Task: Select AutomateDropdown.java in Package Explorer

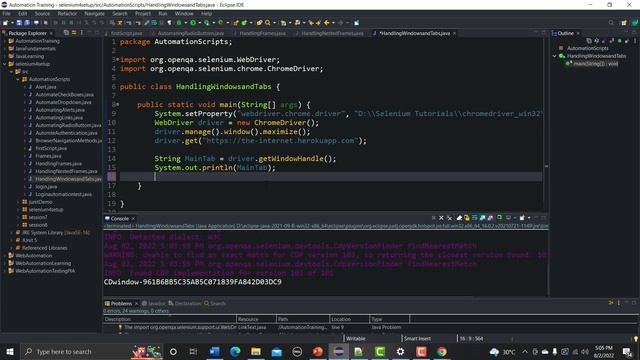Action: pos(63,102)
